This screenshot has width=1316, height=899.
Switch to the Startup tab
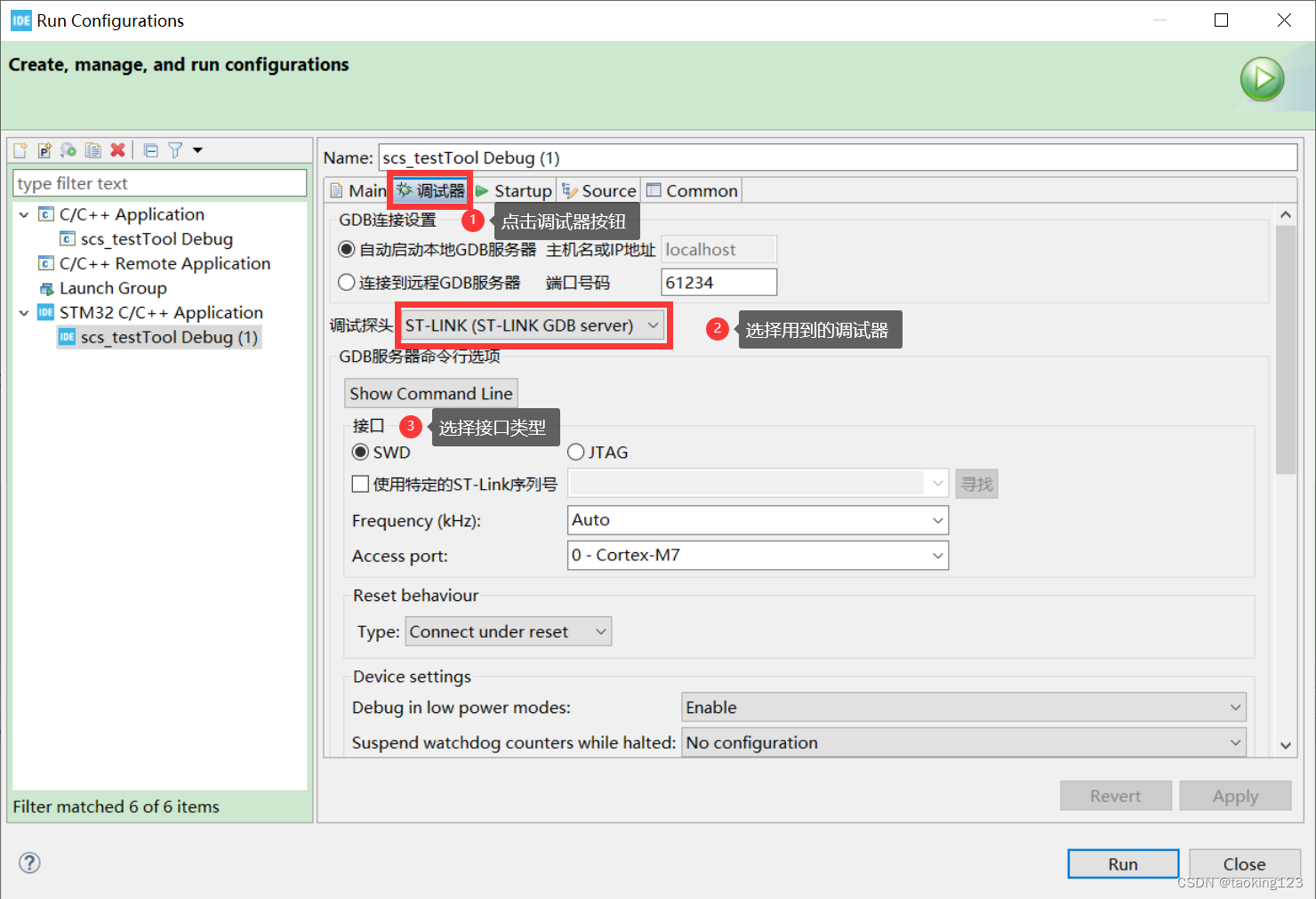(514, 190)
